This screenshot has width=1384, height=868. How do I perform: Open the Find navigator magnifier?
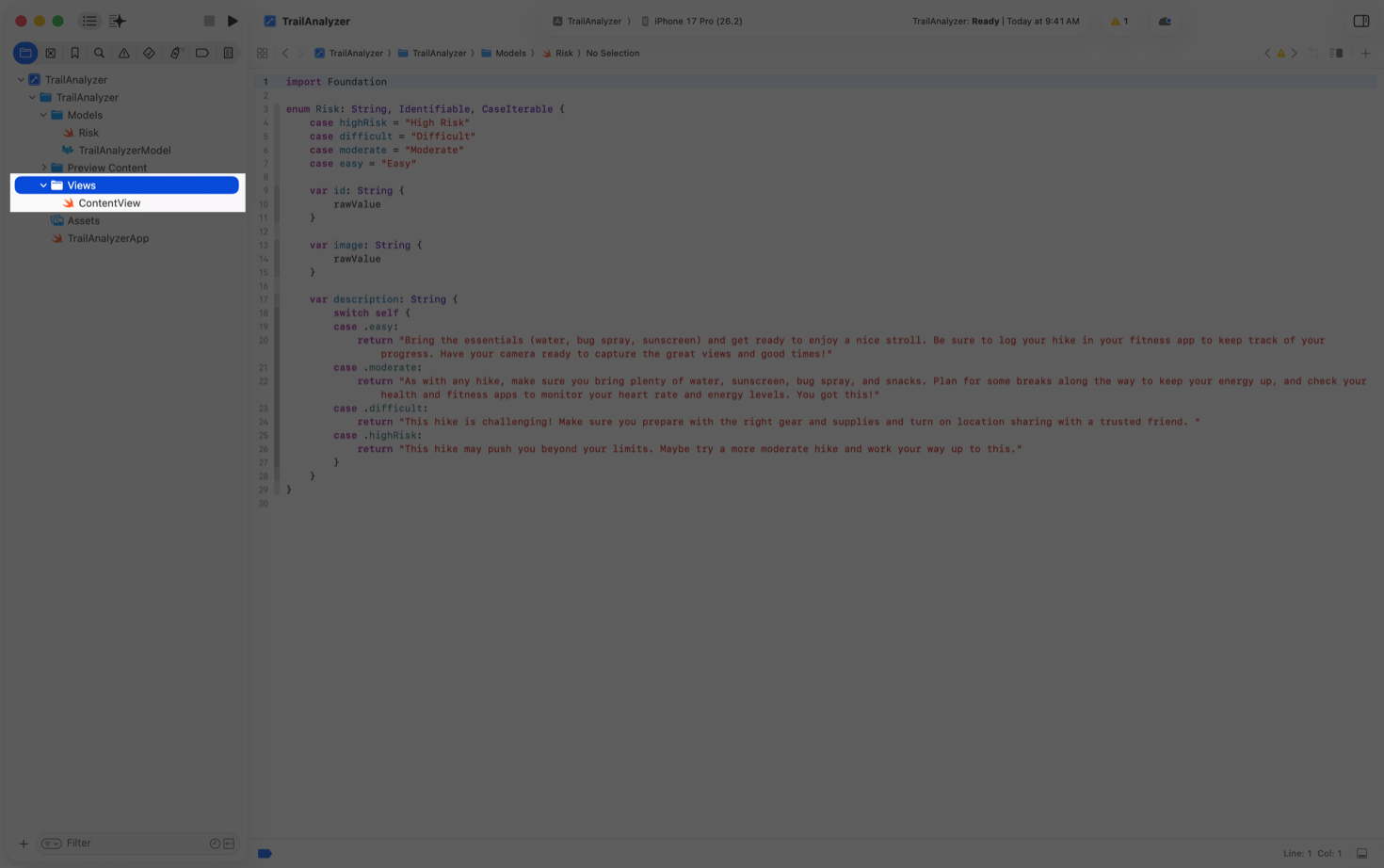click(x=99, y=54)
